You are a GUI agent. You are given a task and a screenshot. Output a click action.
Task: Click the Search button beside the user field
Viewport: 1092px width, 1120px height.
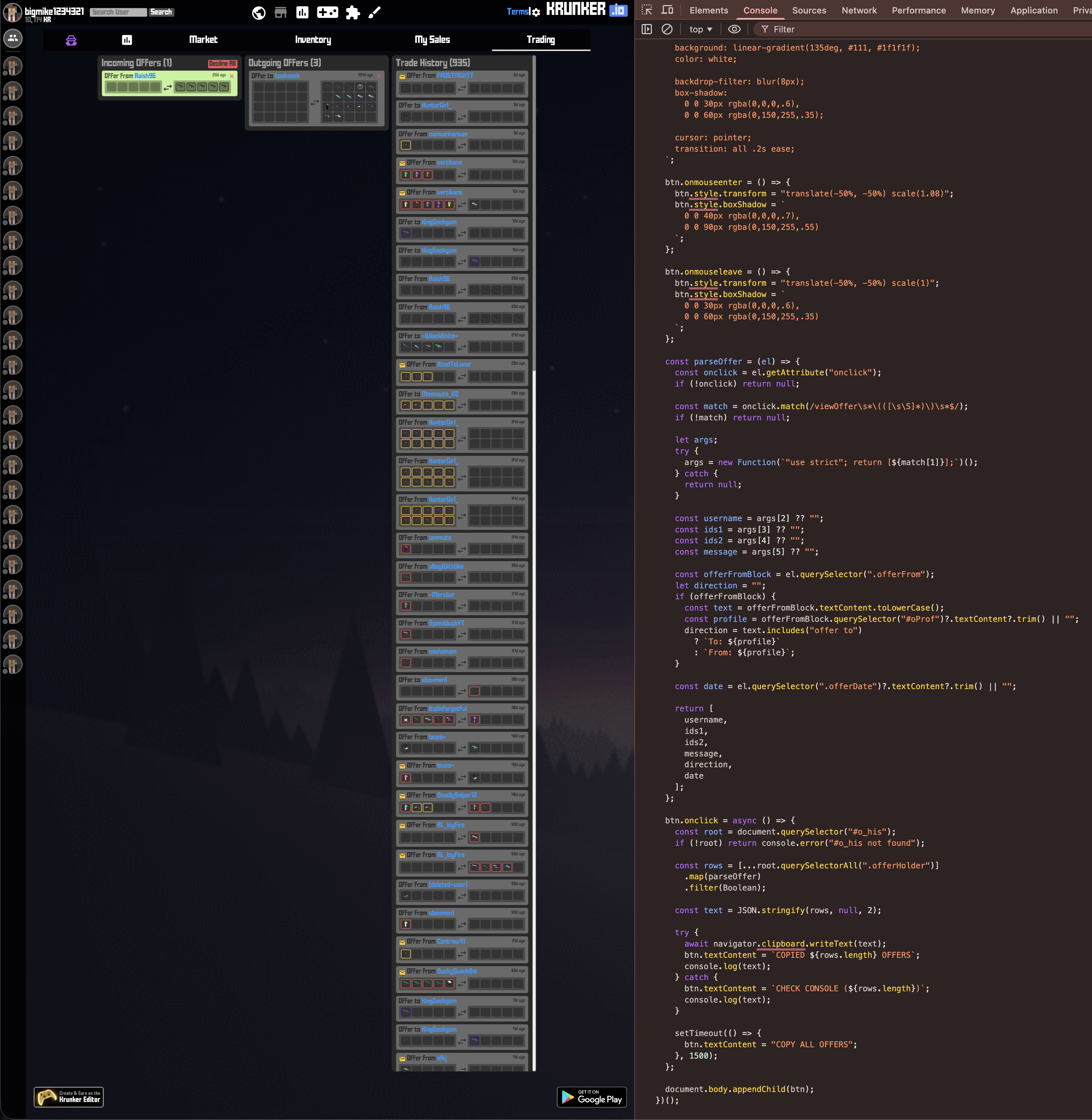point(161,12)
